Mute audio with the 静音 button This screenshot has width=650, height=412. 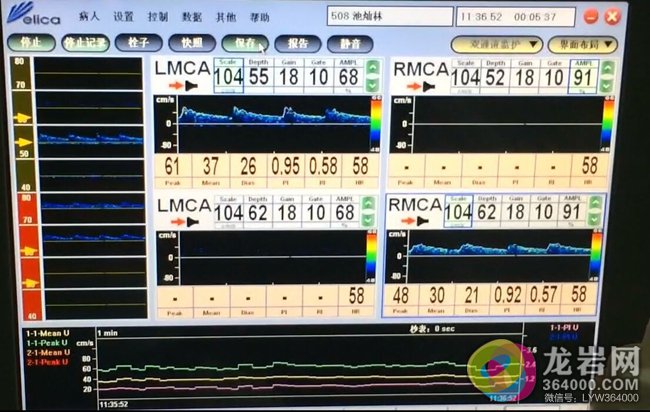tap(350, 44)
